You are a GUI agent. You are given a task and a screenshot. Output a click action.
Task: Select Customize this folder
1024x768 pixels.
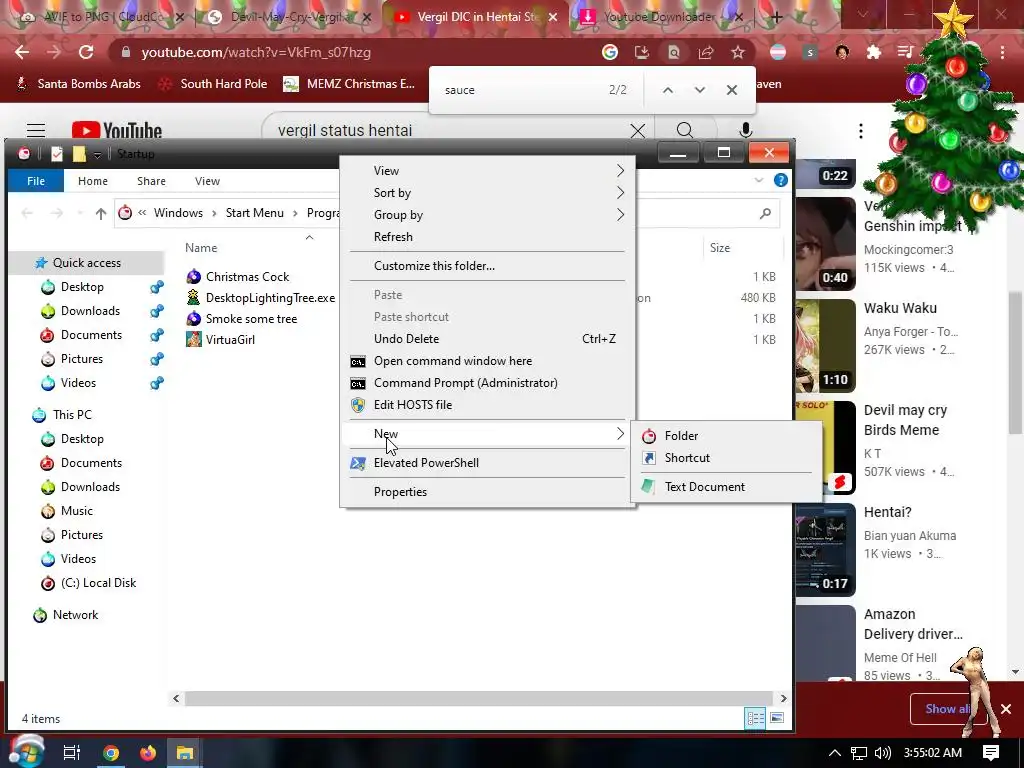(x=488, y=266)
